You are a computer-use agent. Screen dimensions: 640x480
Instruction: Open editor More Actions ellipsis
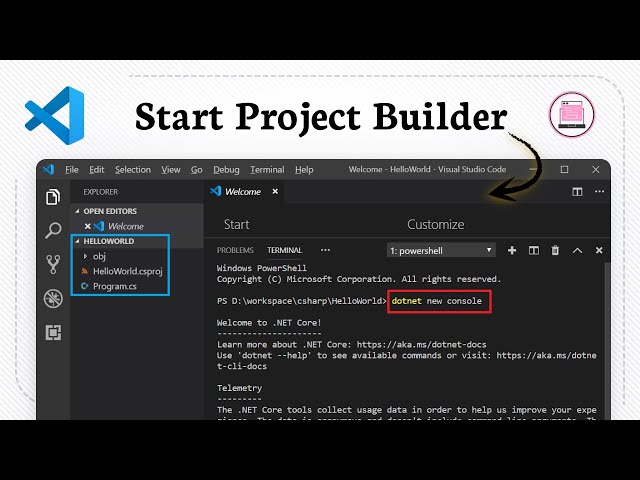tap(599, 191)
